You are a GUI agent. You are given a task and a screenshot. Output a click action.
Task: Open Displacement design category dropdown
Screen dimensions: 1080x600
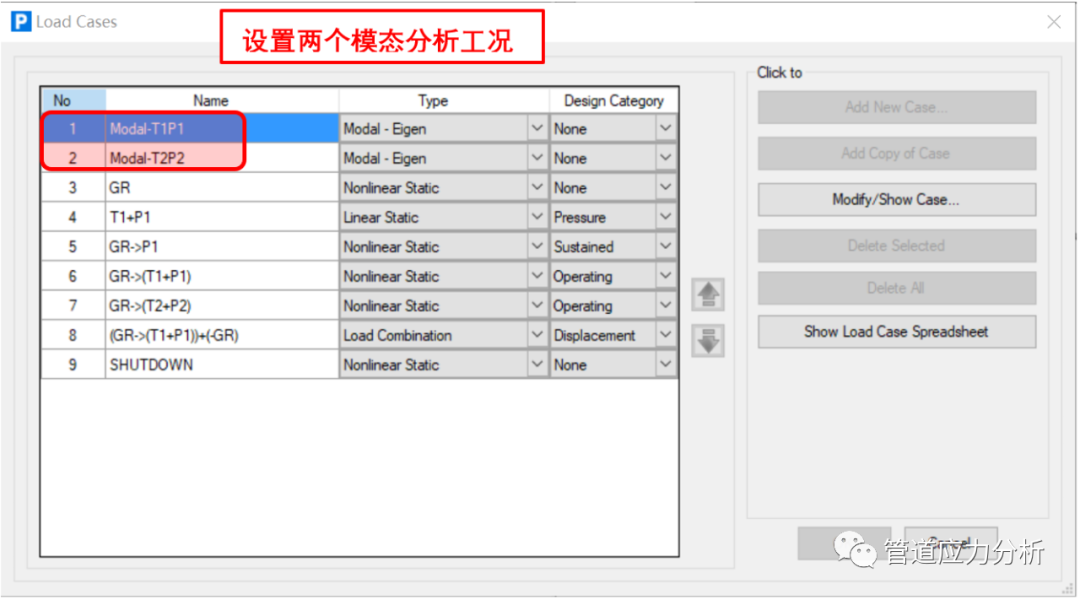point(665,335)
